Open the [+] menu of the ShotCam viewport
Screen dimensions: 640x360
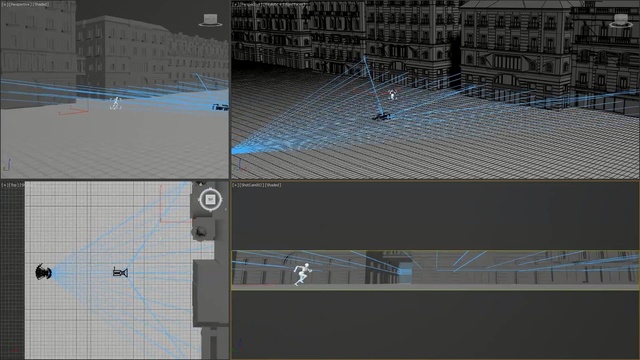tap(236, 185)
